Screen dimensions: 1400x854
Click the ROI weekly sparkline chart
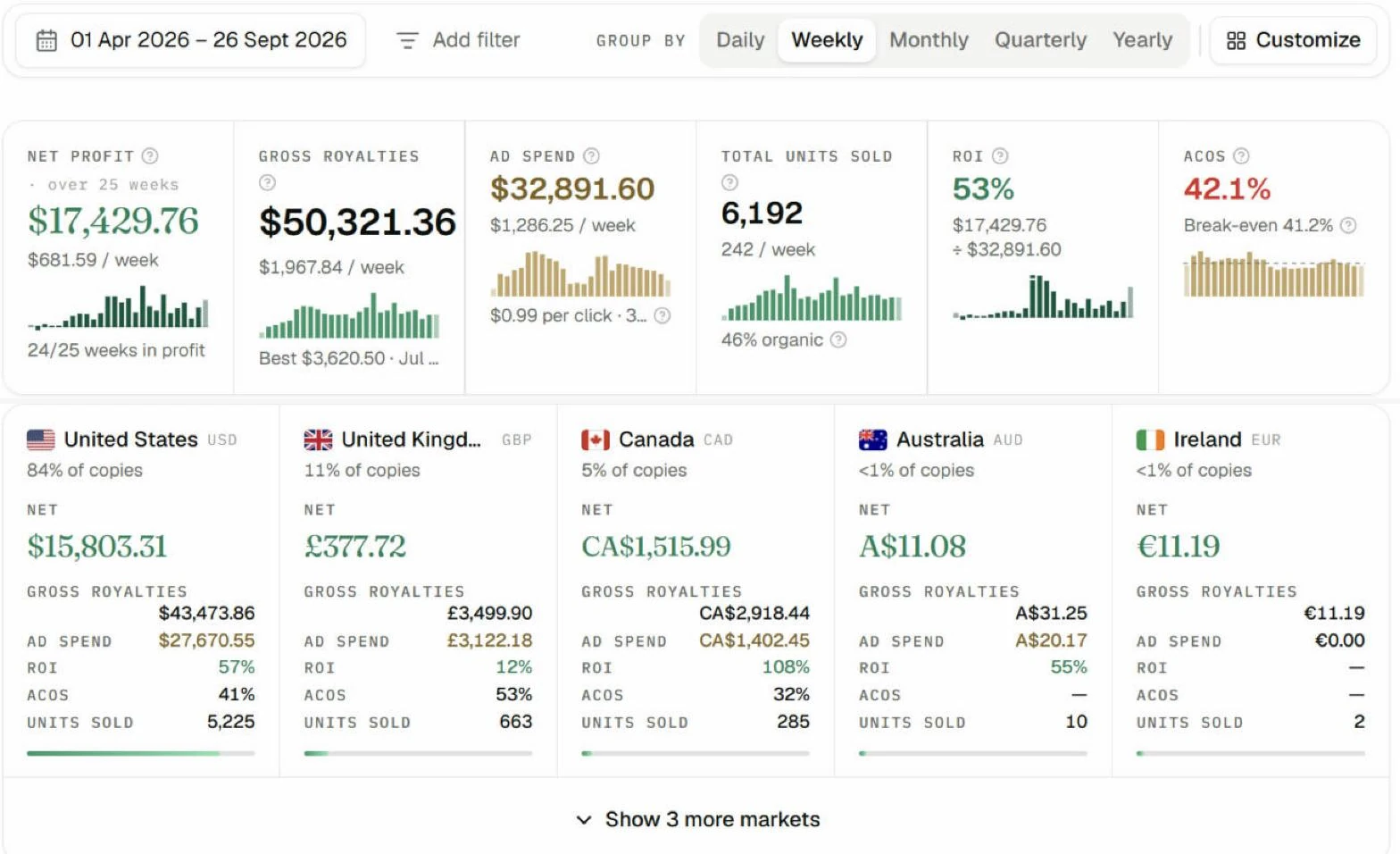[x=1043, y=297]
